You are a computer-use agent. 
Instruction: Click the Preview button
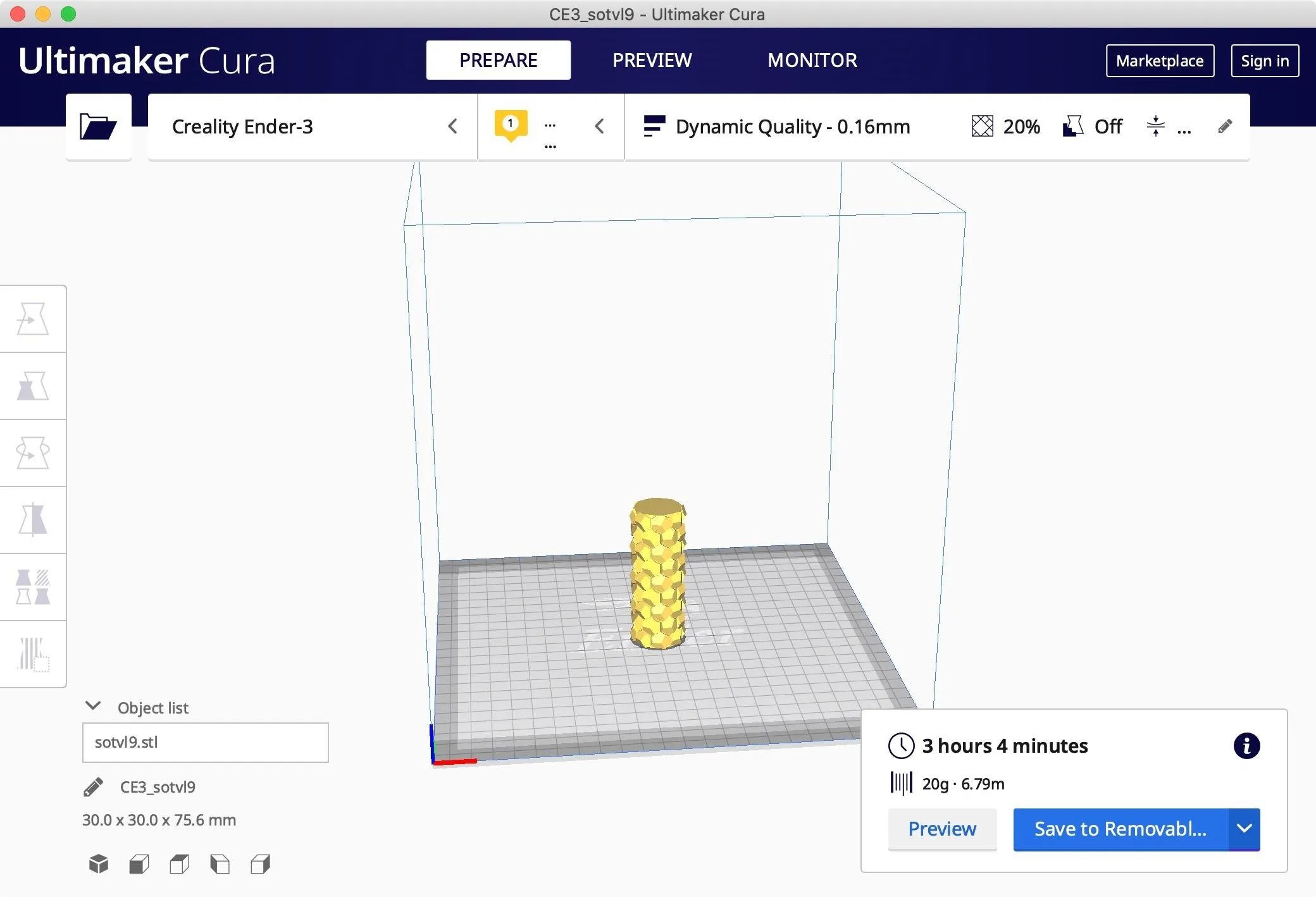942,829
